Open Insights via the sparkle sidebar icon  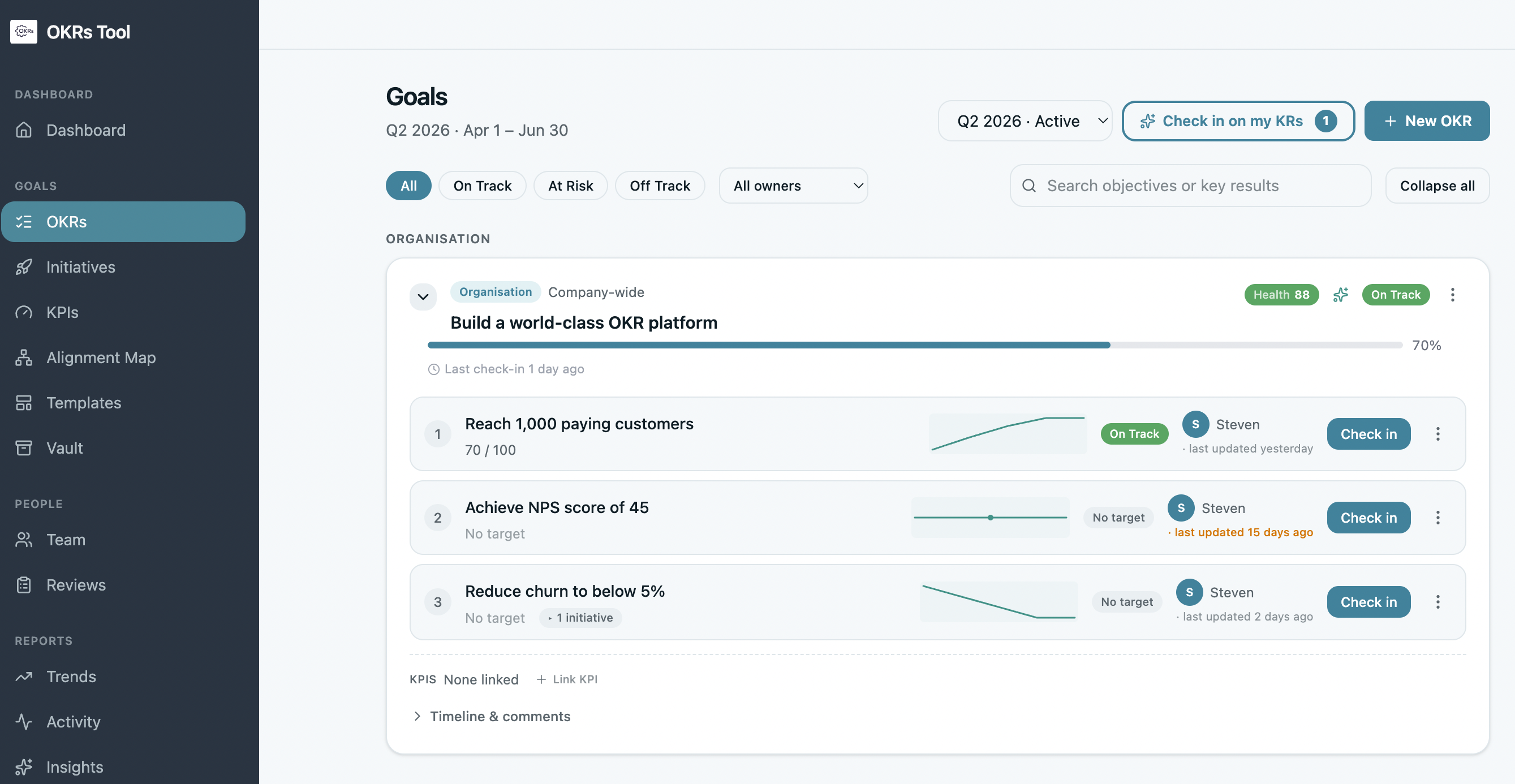(24, 767)
